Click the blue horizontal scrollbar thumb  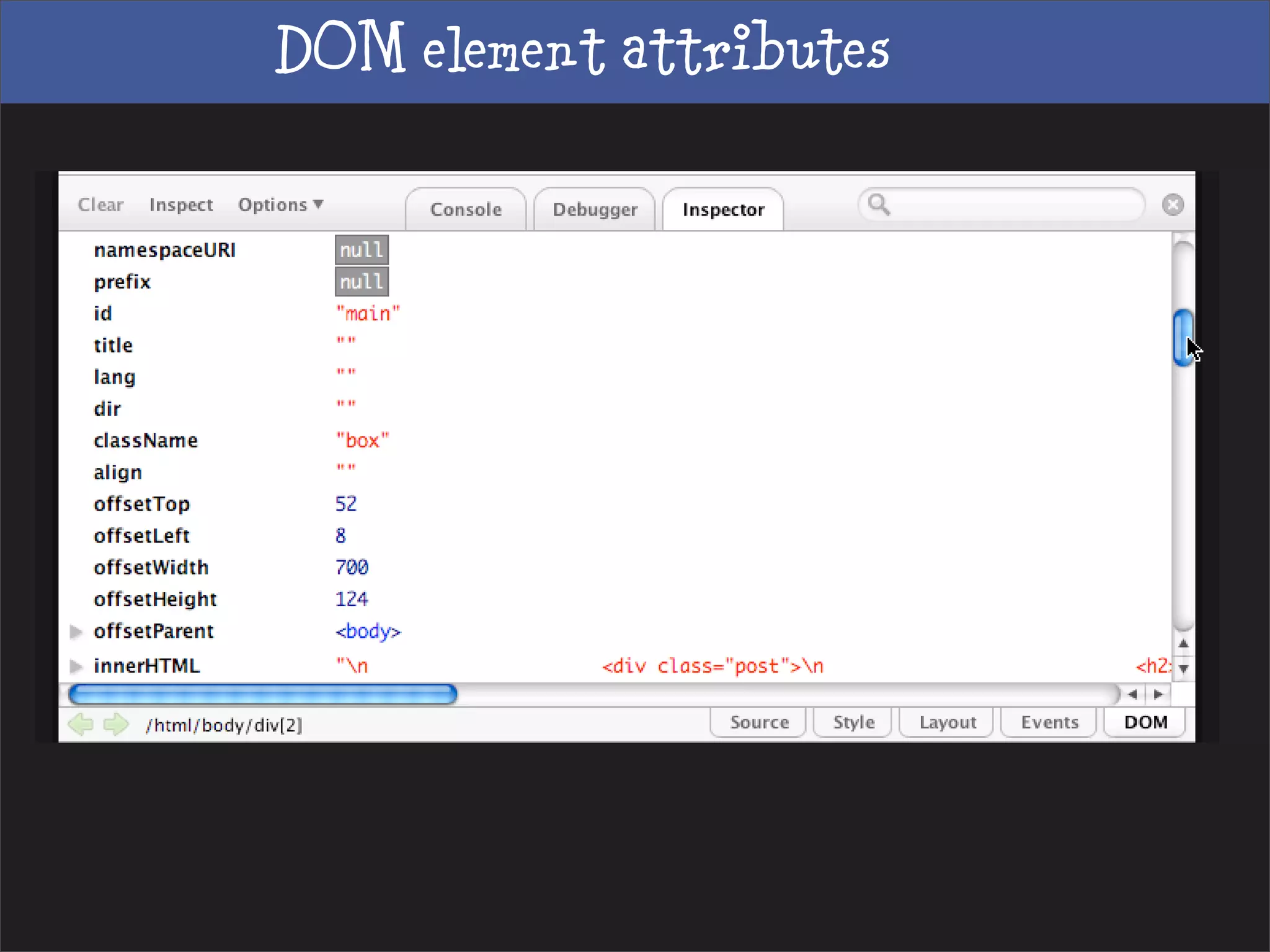pyautogui.click(x=263, y=694)
